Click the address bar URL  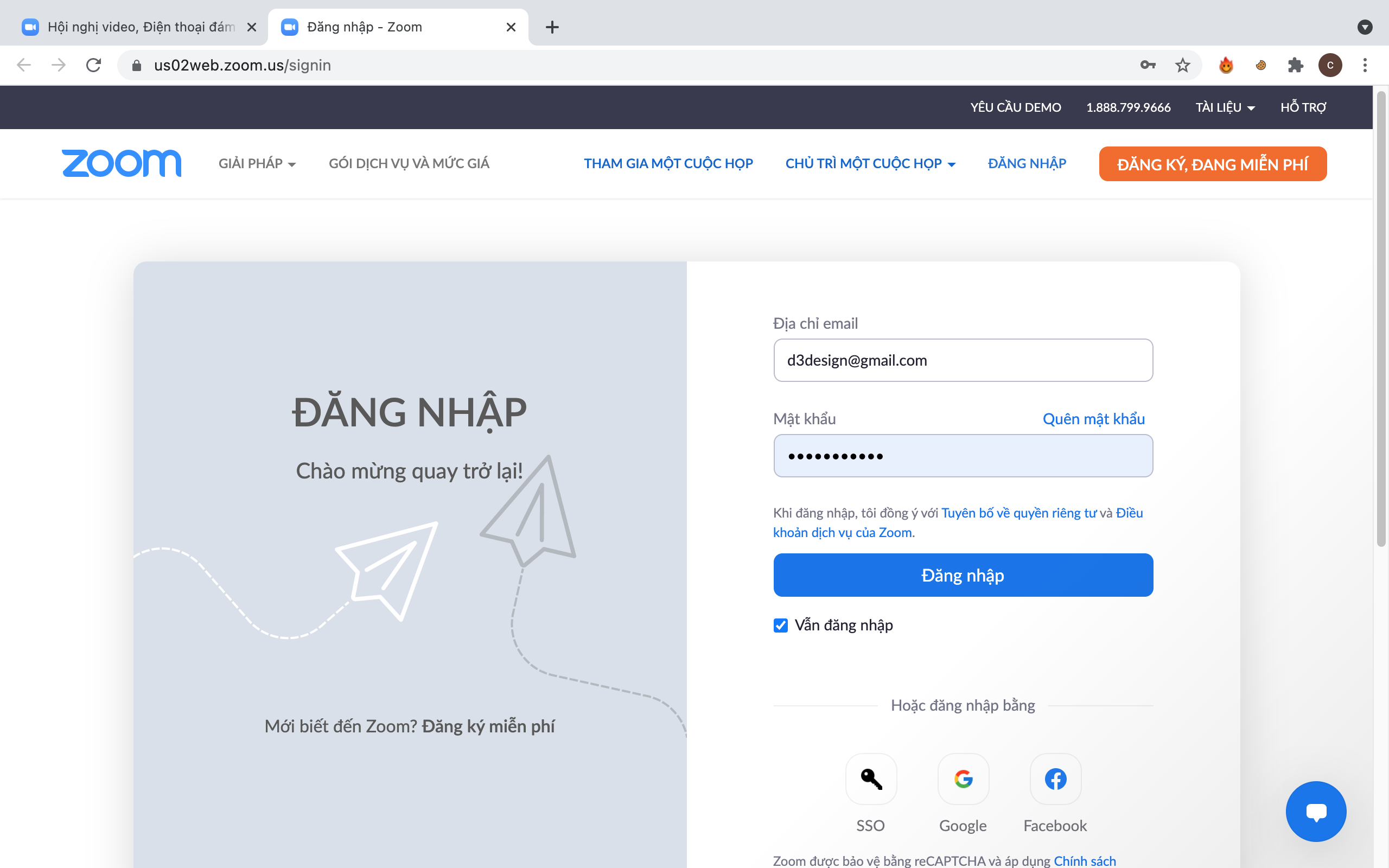click(x=242, y=66)
